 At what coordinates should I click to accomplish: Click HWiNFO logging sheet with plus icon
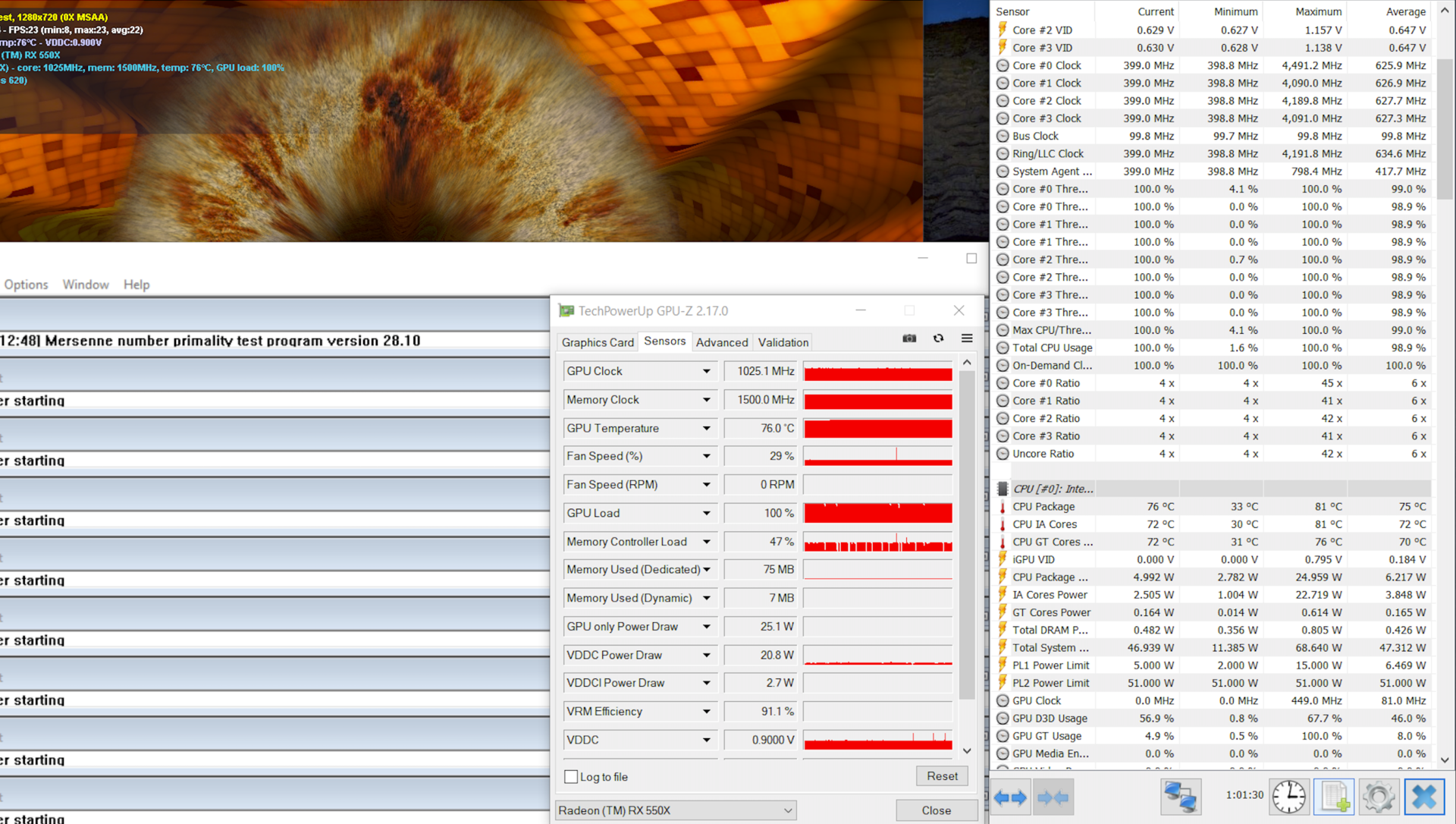(x=1334, y=797)
